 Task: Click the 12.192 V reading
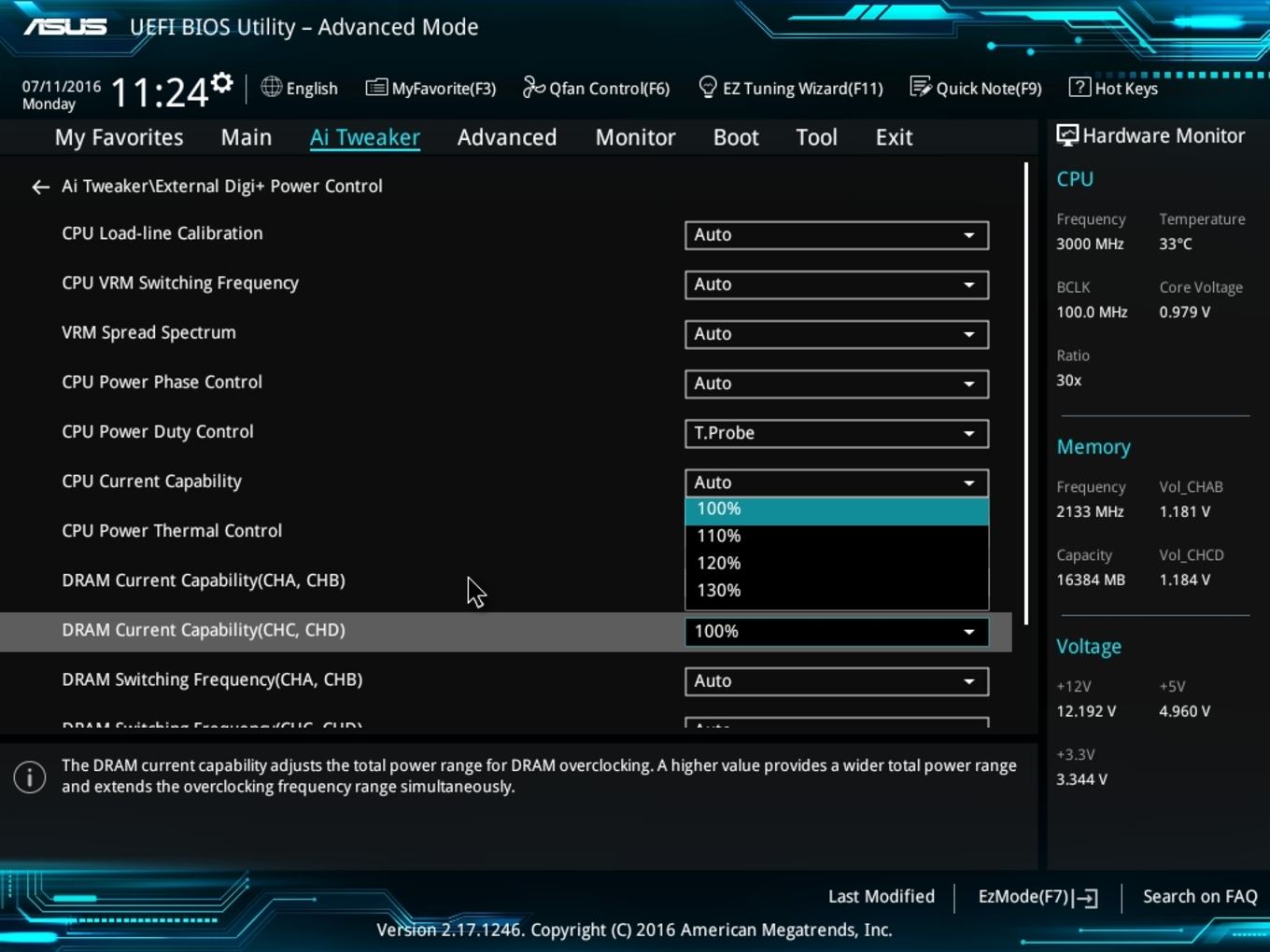click(x=1086, y=711)
